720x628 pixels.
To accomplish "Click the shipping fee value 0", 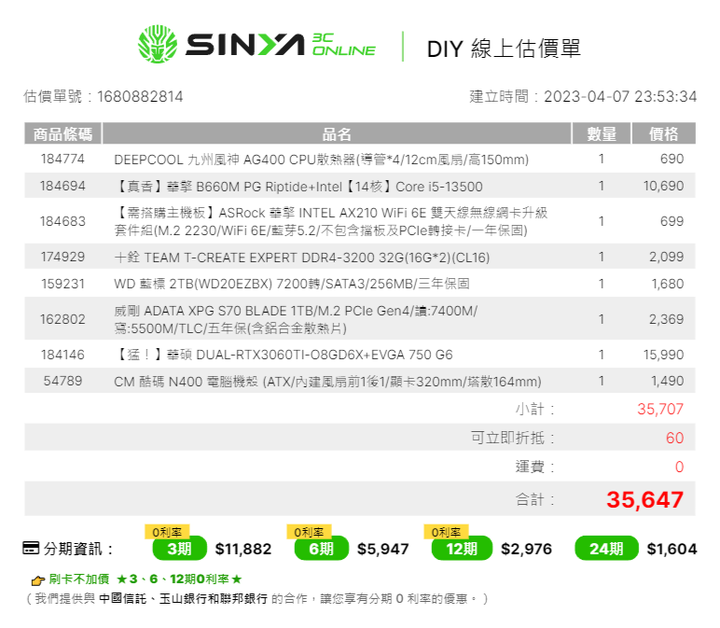I will (680, 467).
